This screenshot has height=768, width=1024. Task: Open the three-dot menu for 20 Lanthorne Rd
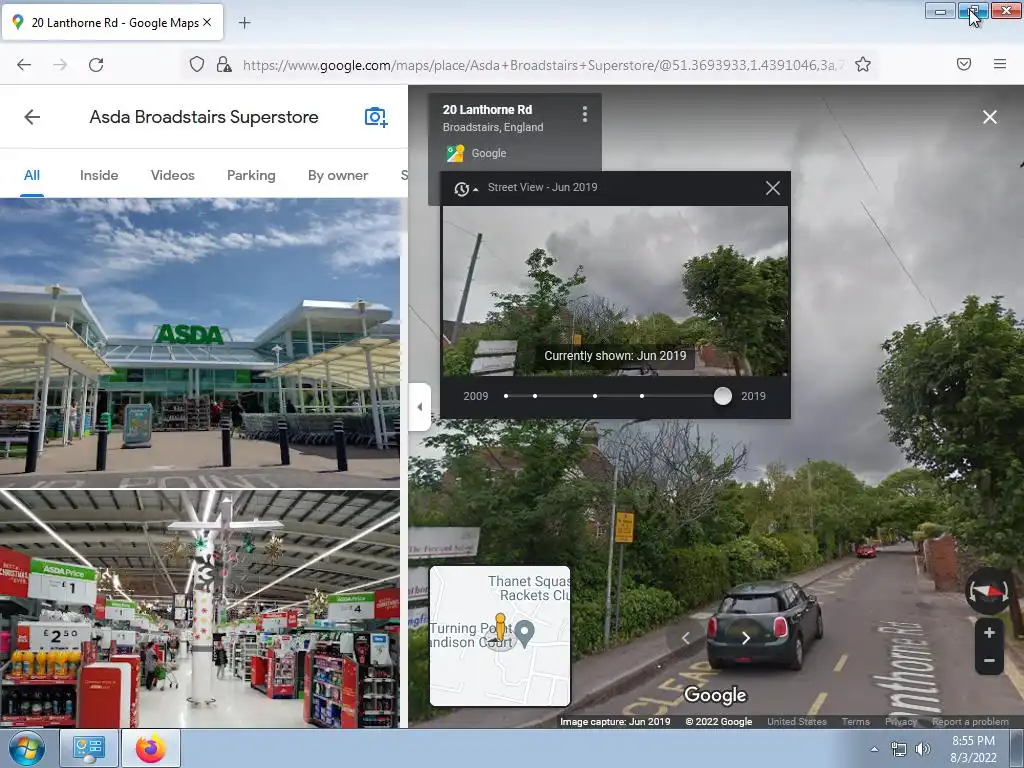(584, 114)
